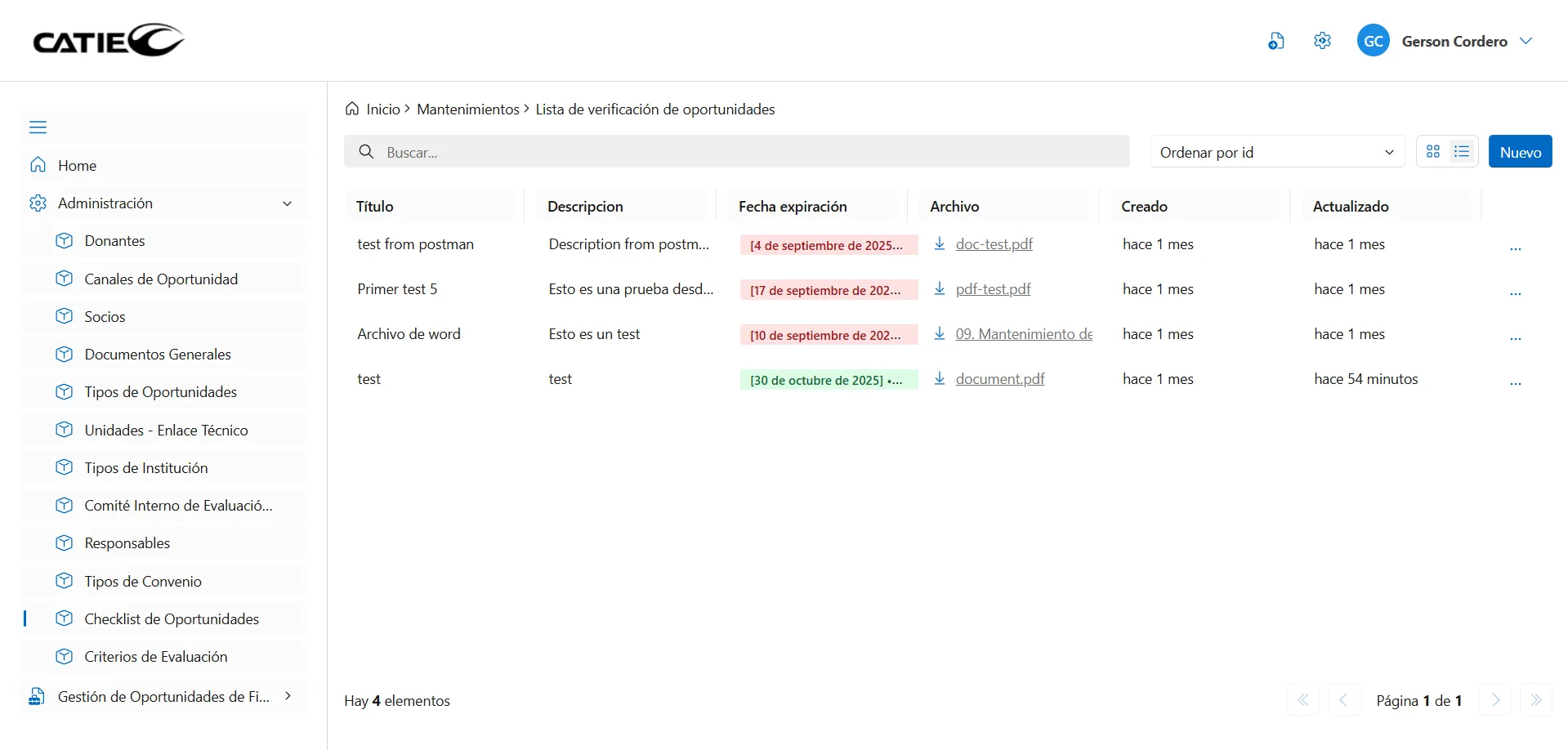Viewport: 1568px width, 750px height.
Task: Click inside the Buscar search field
Action: tap(735, 152)
